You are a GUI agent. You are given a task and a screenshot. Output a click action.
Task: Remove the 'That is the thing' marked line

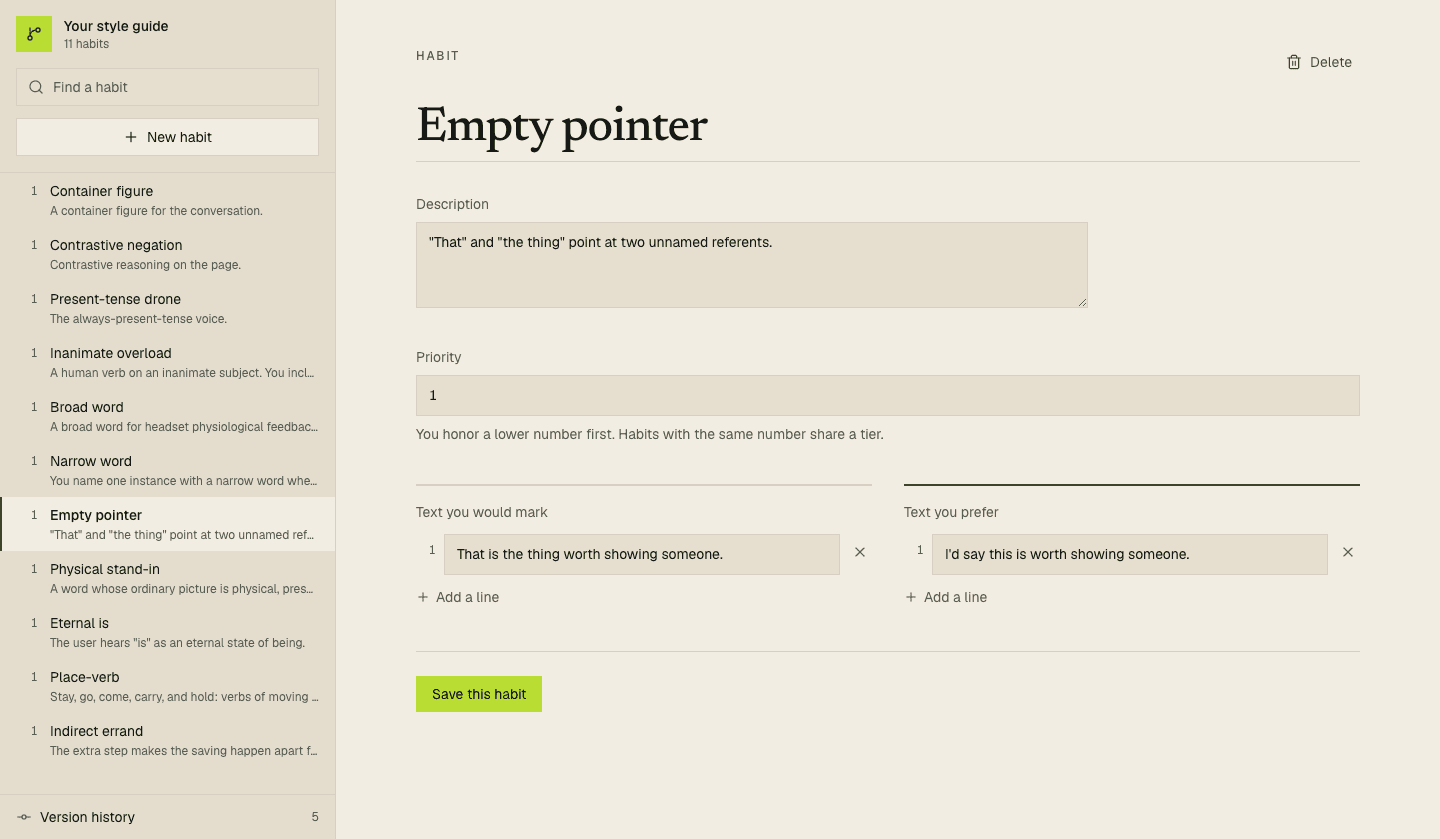click(860, 552)
